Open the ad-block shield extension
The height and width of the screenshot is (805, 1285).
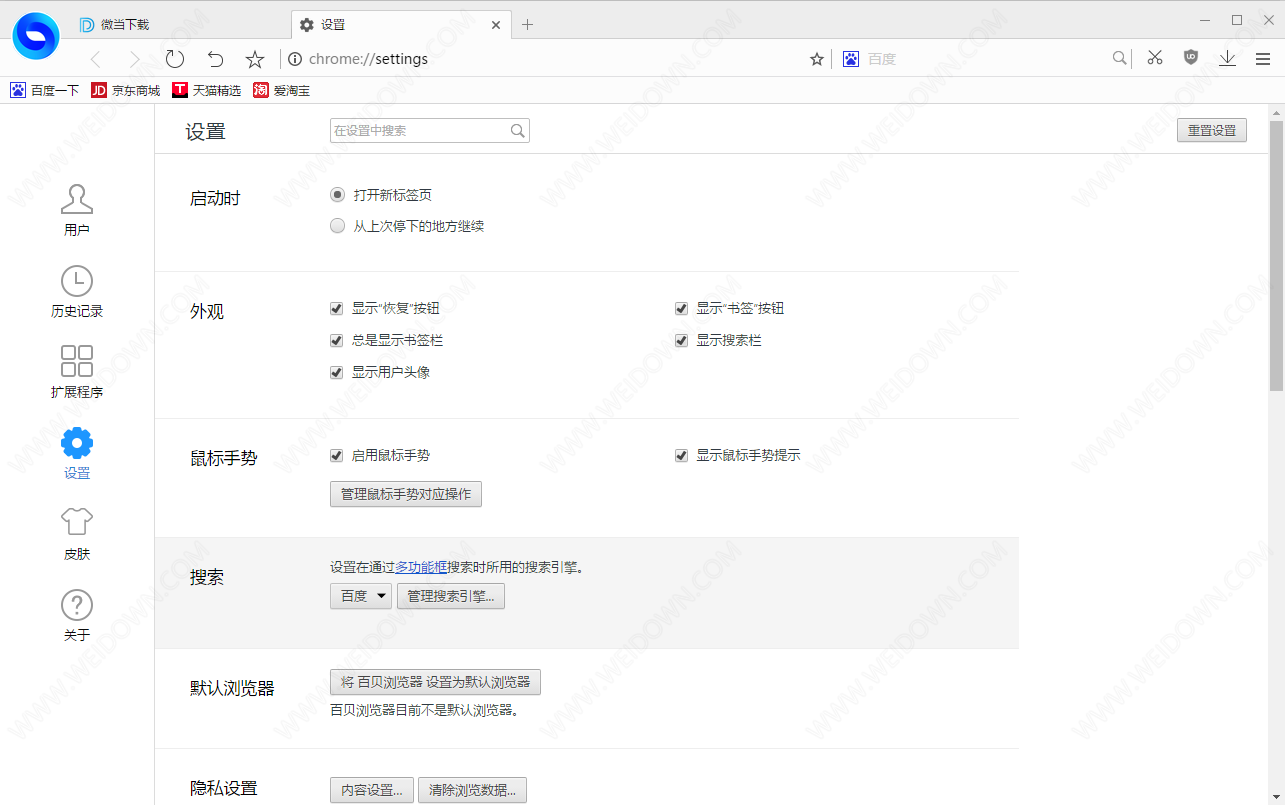[x=1191, y=58]
